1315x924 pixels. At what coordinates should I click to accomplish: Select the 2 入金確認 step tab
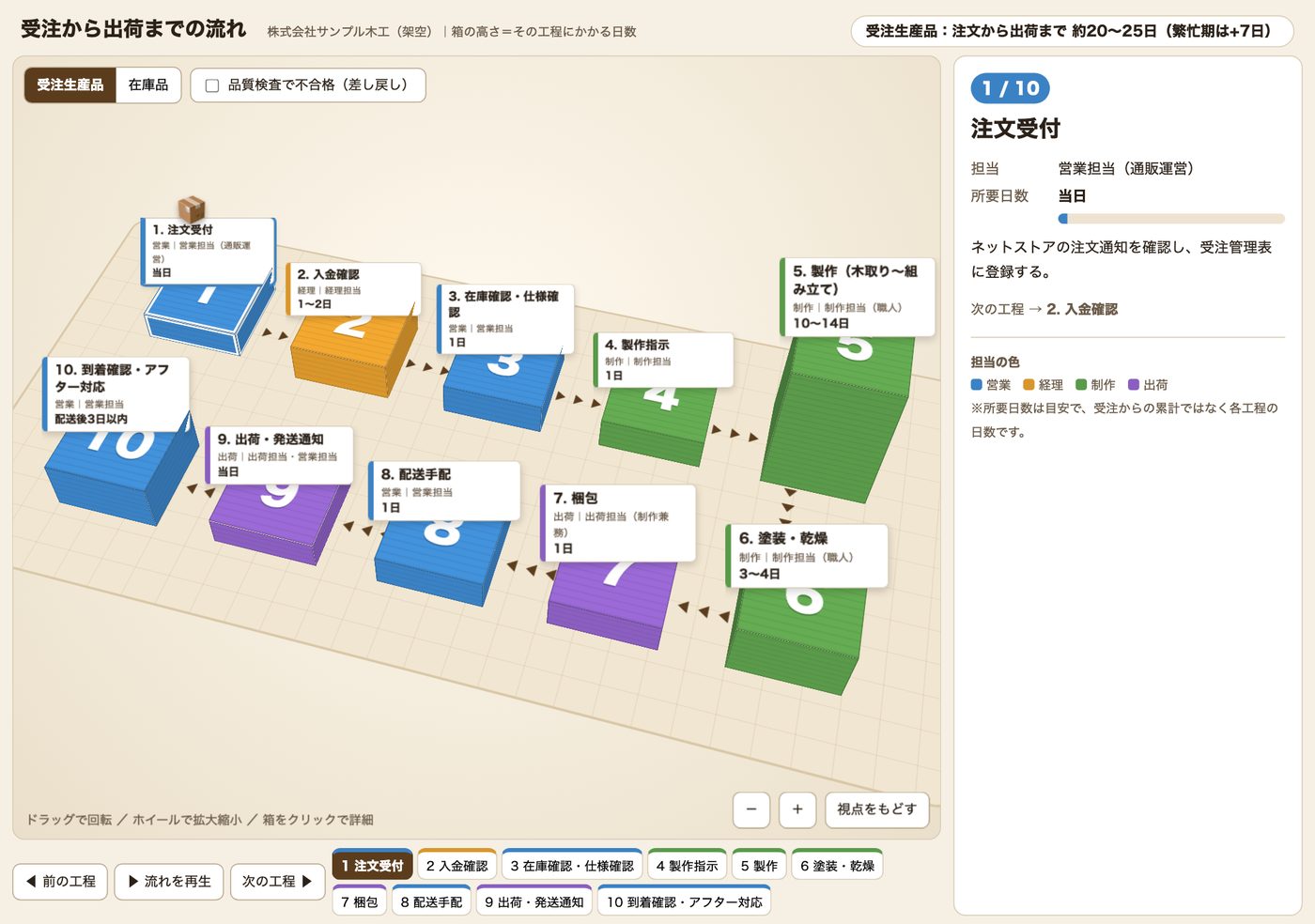(x=457, y=865)
